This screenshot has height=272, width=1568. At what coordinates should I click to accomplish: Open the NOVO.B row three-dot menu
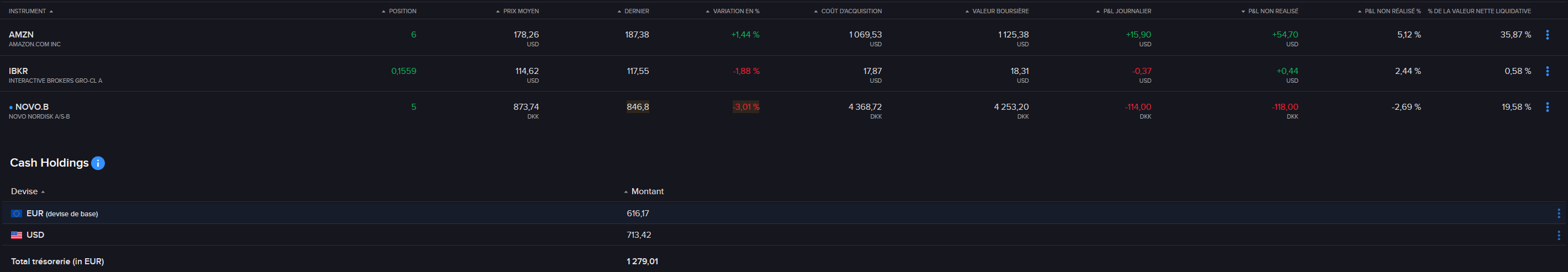[x=1548, y=107]
